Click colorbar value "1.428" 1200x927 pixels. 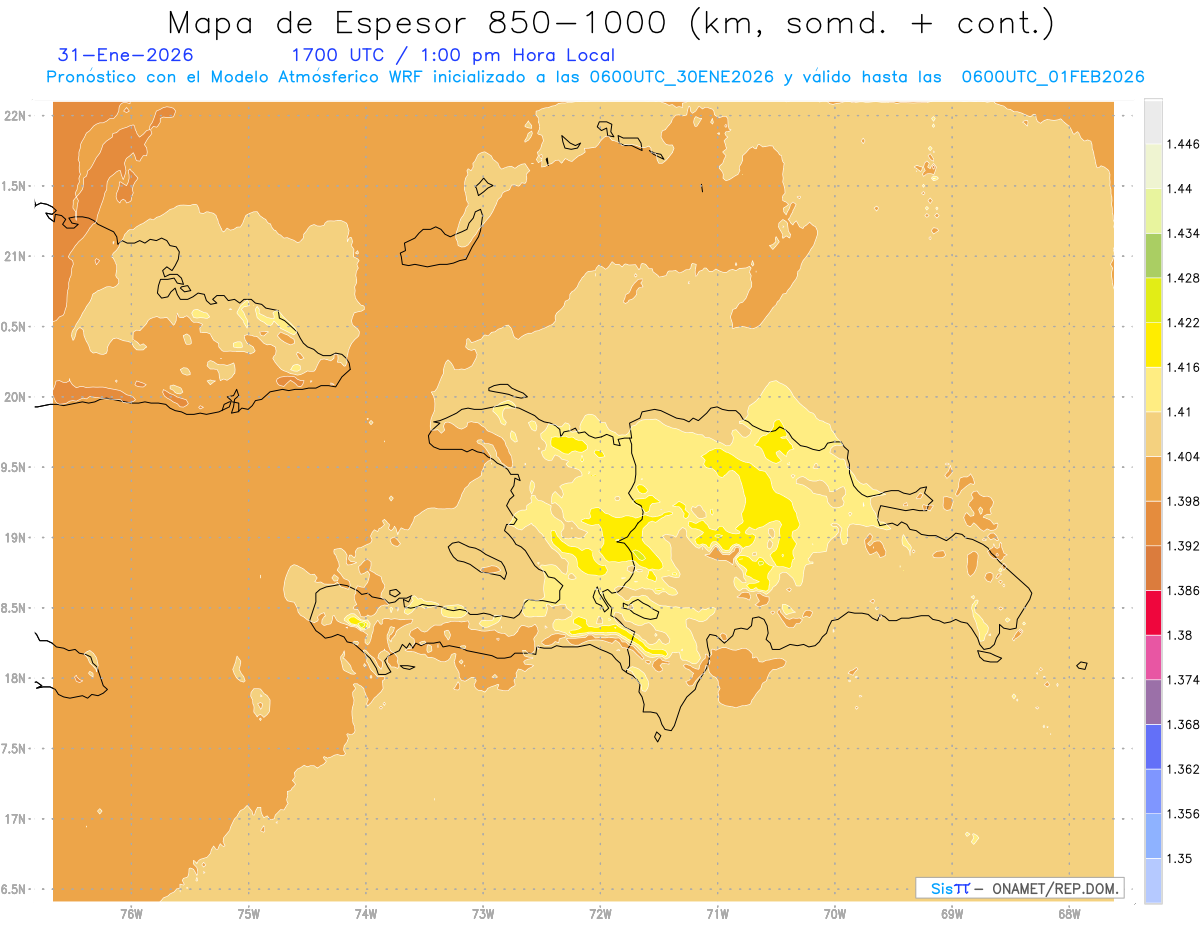(x=1185, y=278)
